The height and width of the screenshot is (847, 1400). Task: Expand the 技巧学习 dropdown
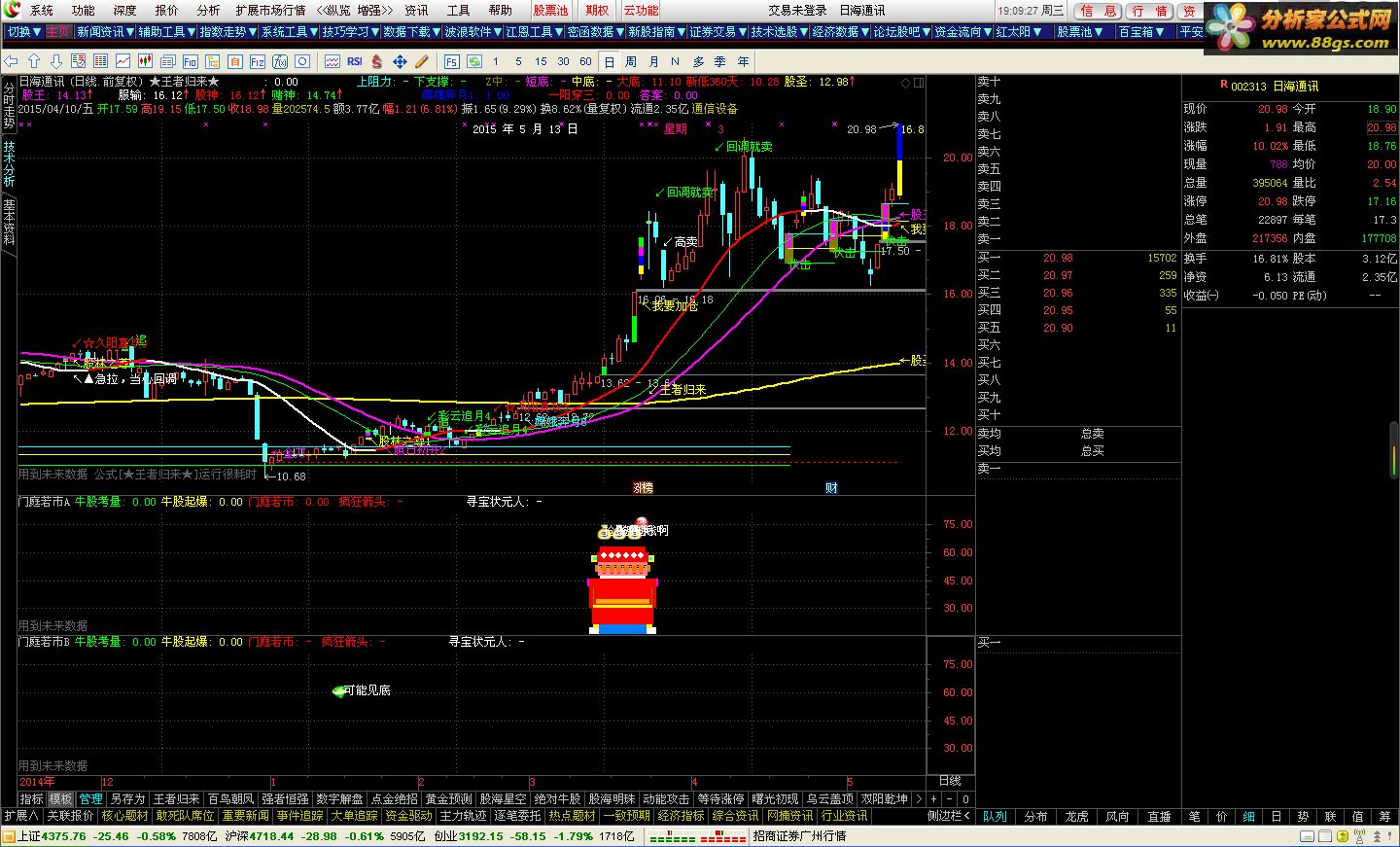(x=350, y=32)
